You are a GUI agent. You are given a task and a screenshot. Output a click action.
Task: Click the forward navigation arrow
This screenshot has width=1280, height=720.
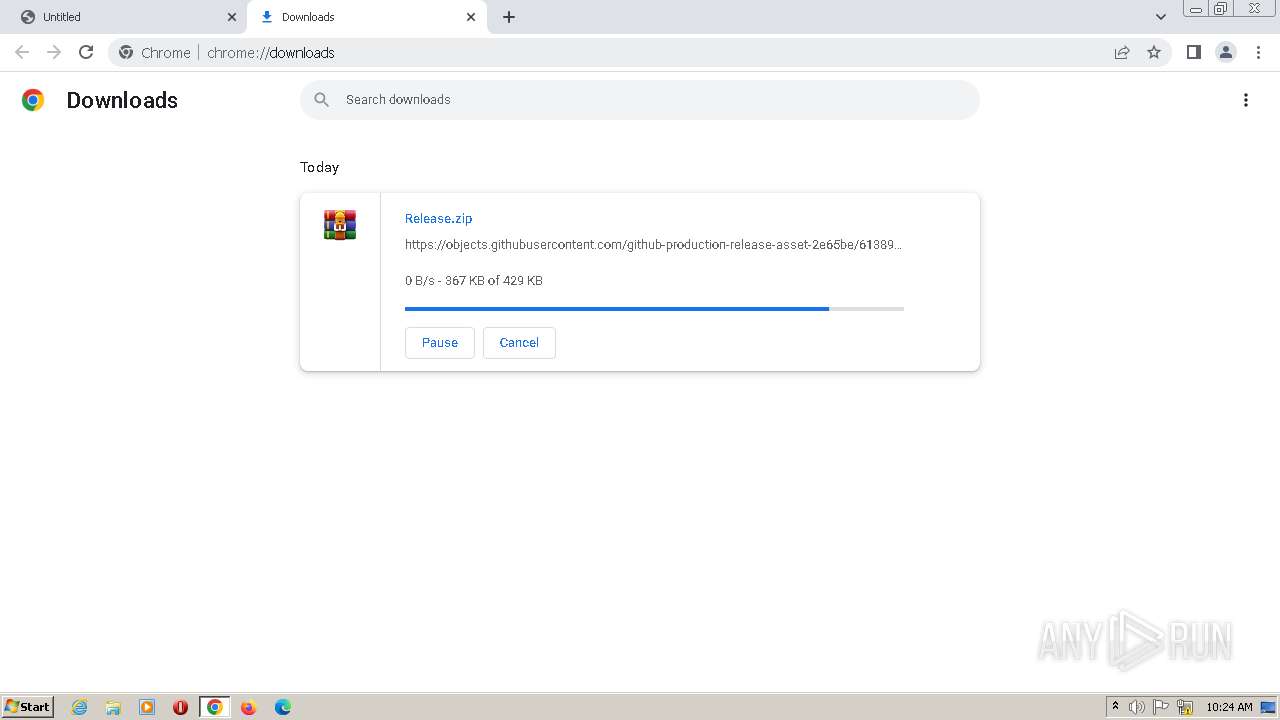pyautogui.click(x=54, y=52)
